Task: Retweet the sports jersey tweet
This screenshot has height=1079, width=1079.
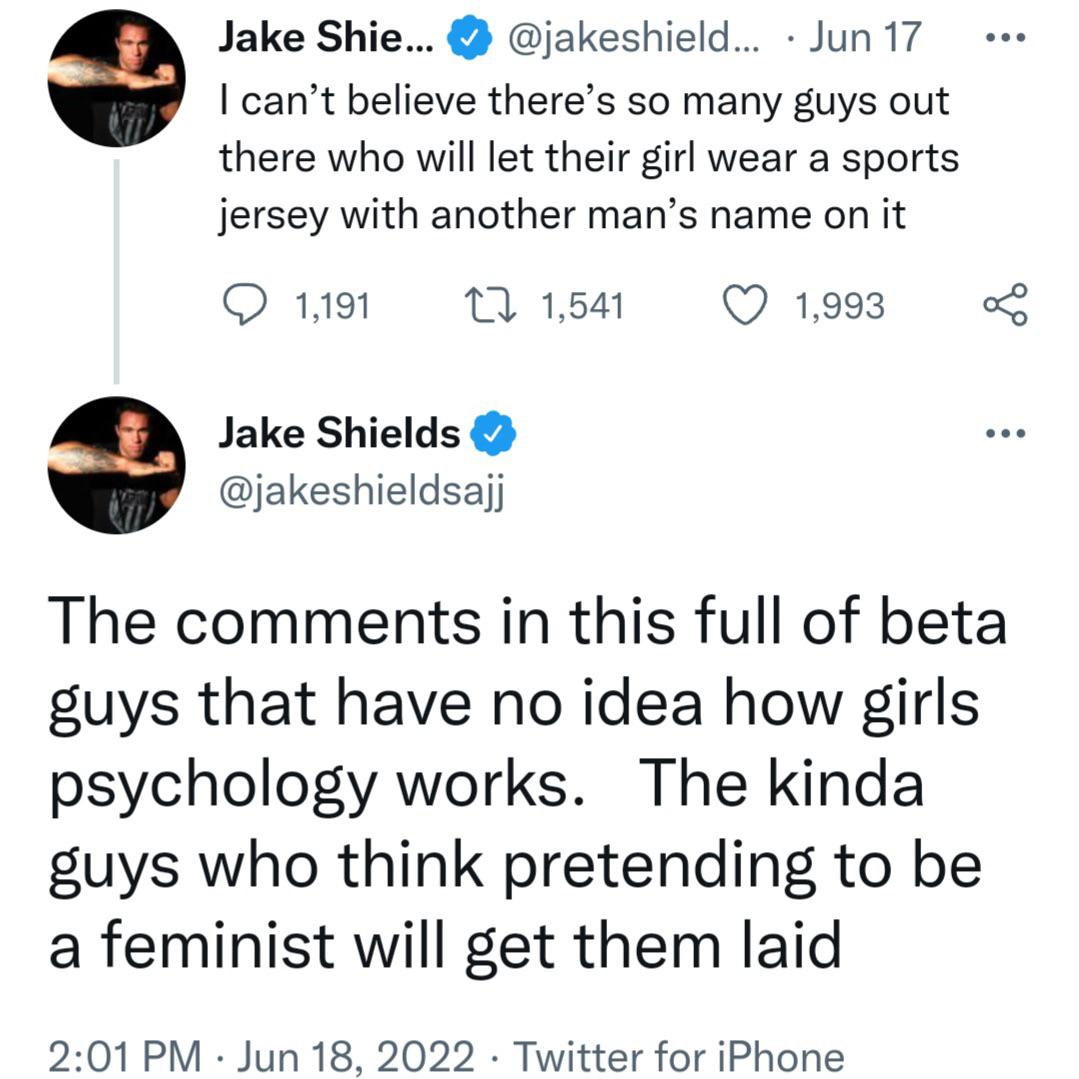Action: point(490,305)
